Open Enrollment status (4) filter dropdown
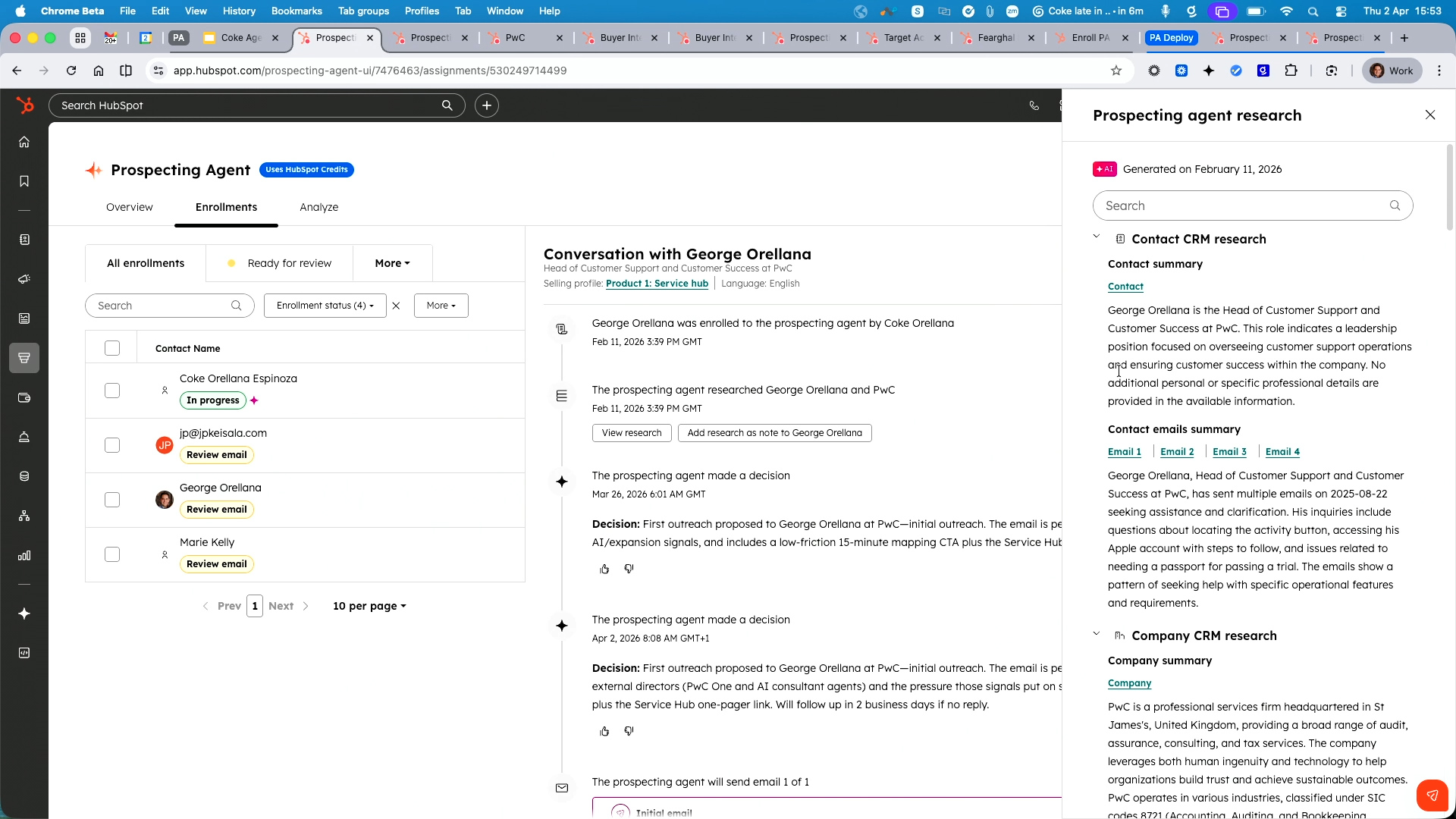 tap(325, 306)
